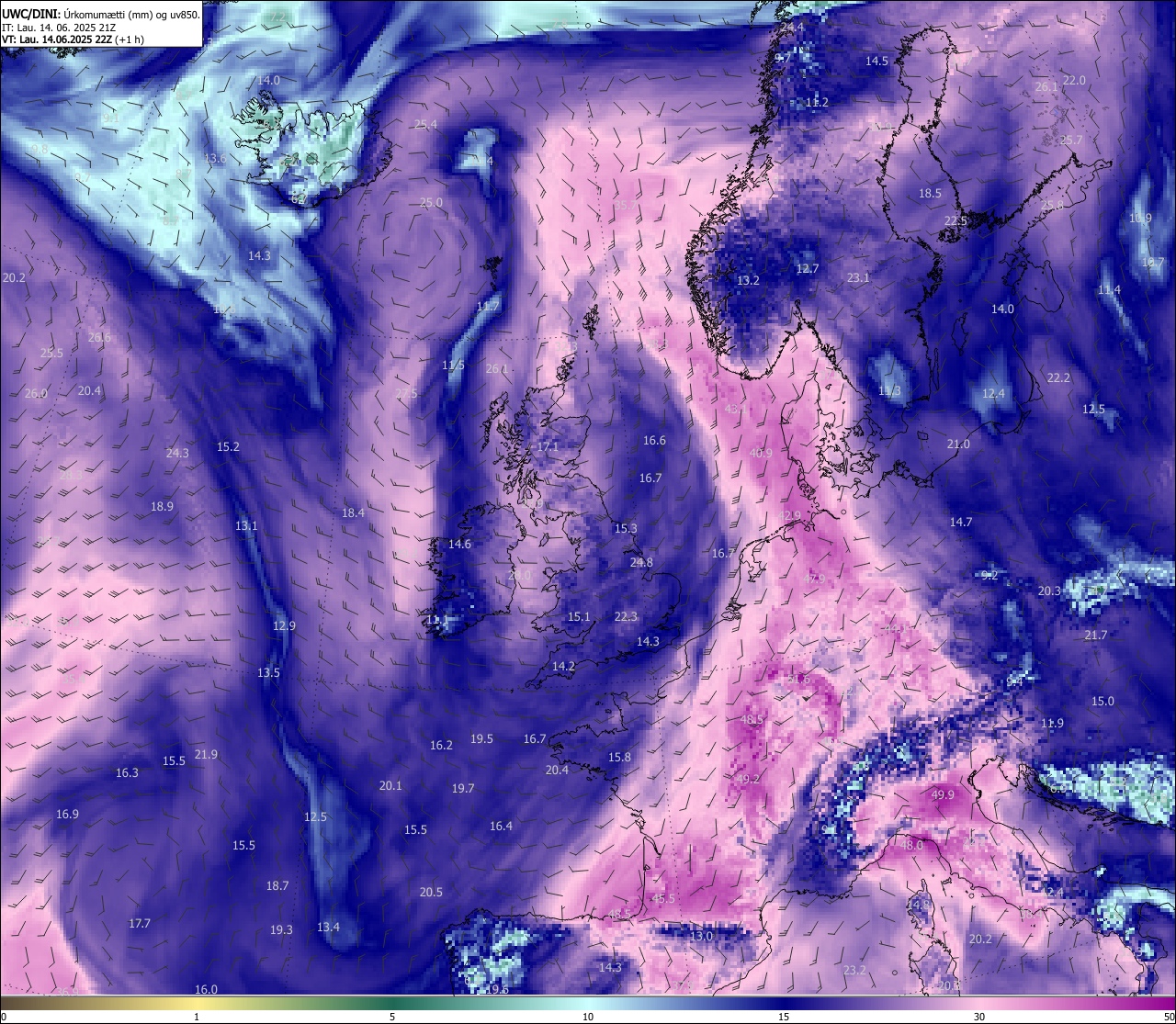Click the 48.5 value over eastern France
Viewport: 1176px width, 1024px height.
pos(752,720)
